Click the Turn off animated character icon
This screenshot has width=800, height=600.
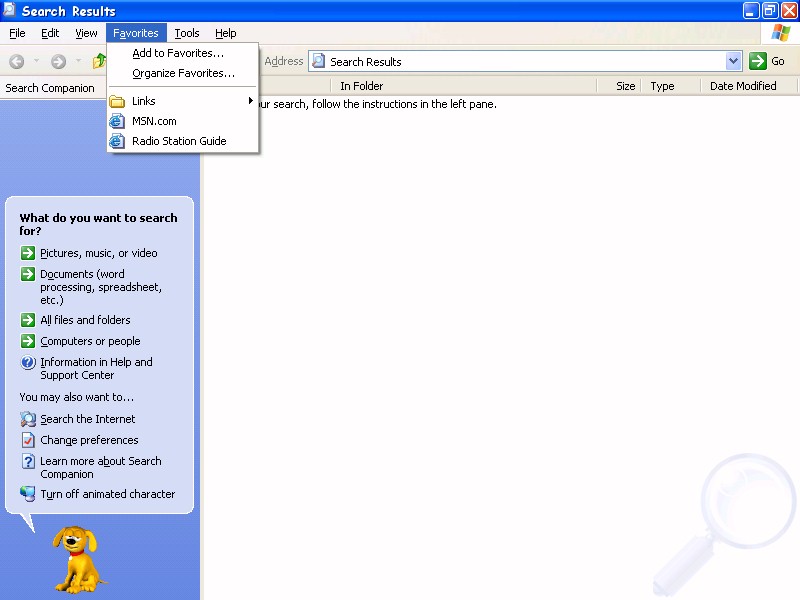tap(28, 494)
